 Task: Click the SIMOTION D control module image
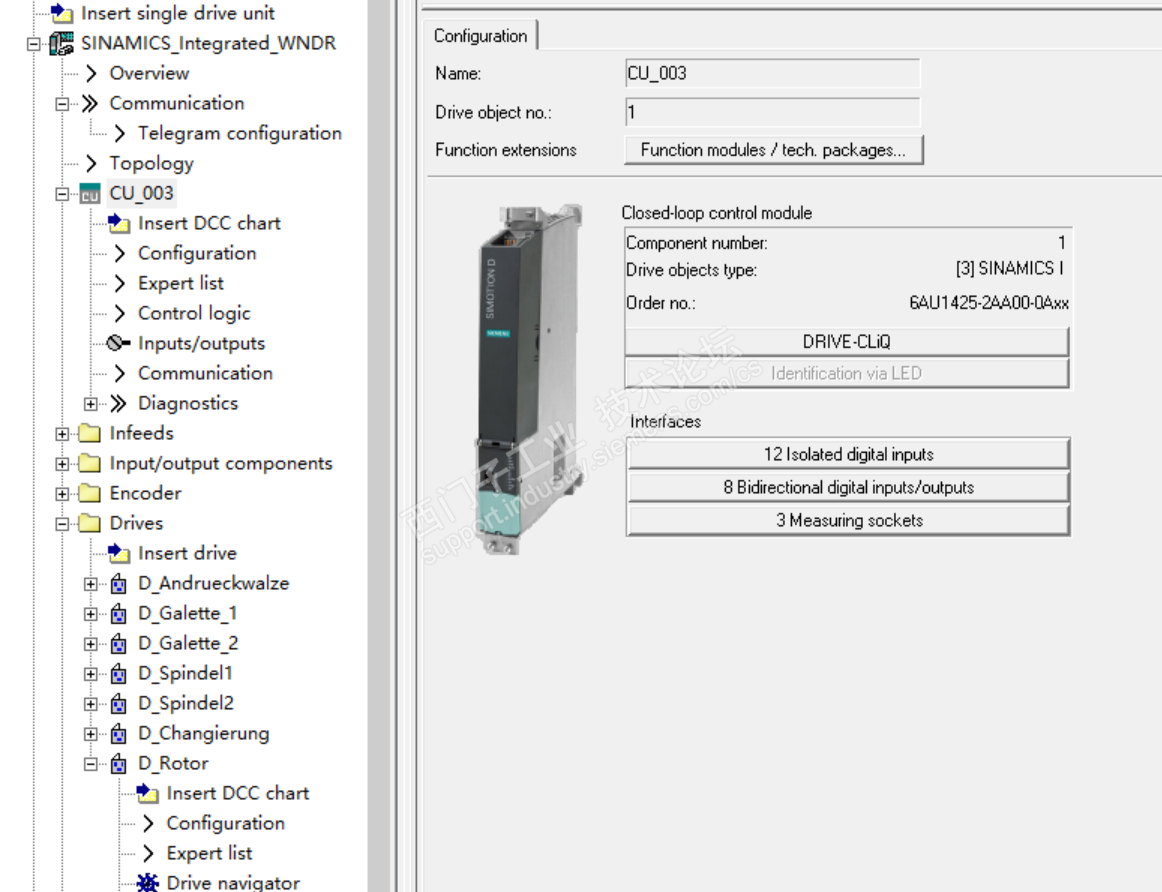pos(530,379)
